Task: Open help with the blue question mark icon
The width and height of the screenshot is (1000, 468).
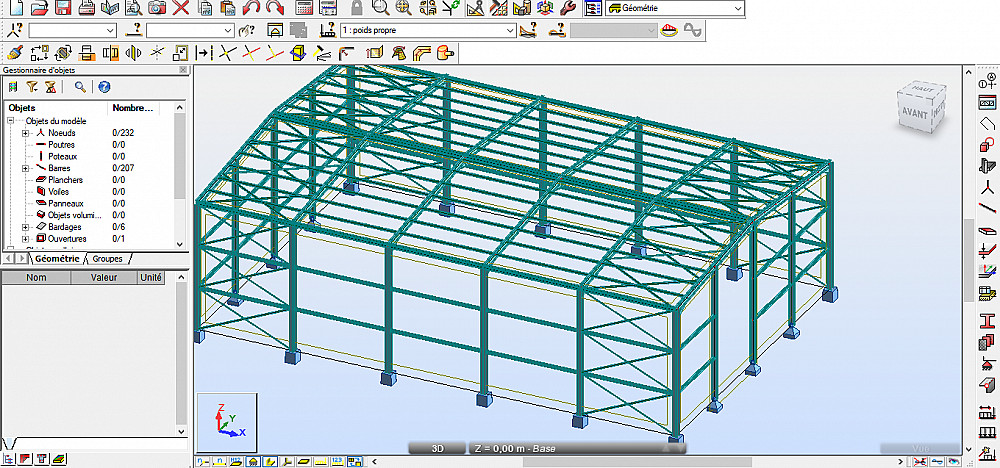Action: [x=105, y=87]
